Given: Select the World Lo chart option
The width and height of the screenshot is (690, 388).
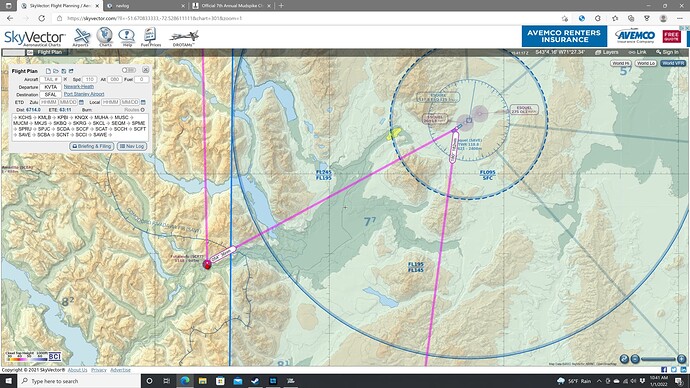Looking at the screenshot, I should [x=646, y=63].
